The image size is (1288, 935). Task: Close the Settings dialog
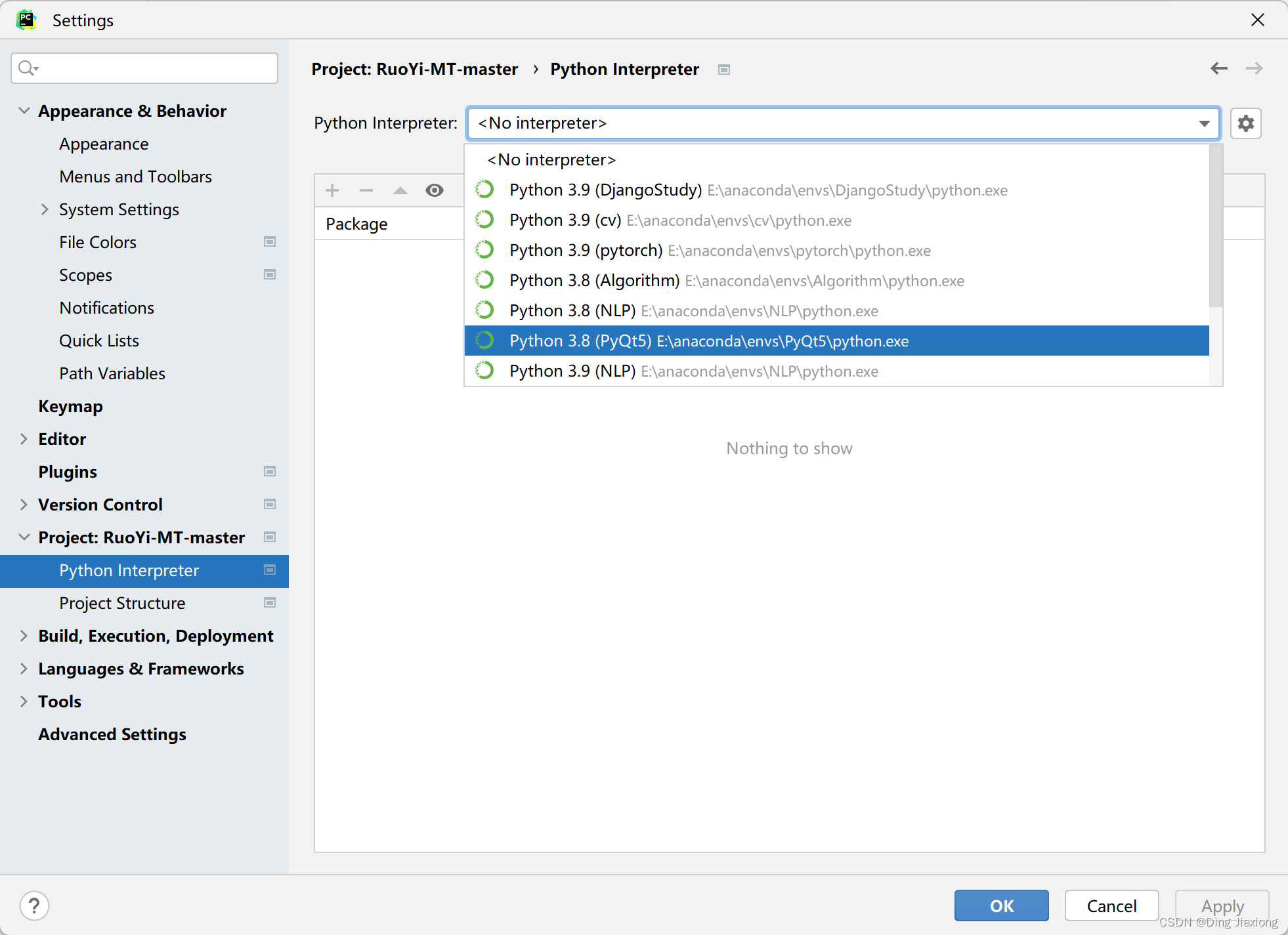[x=1257, y=20]
